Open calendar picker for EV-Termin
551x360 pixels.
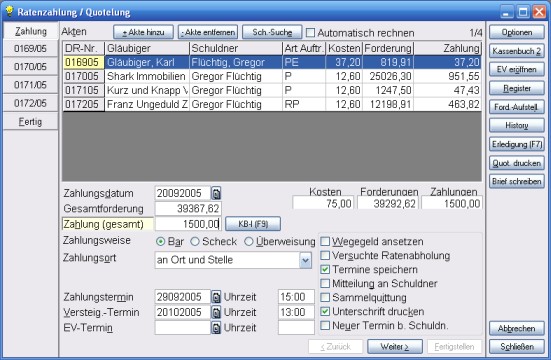[x=216, y=328]
